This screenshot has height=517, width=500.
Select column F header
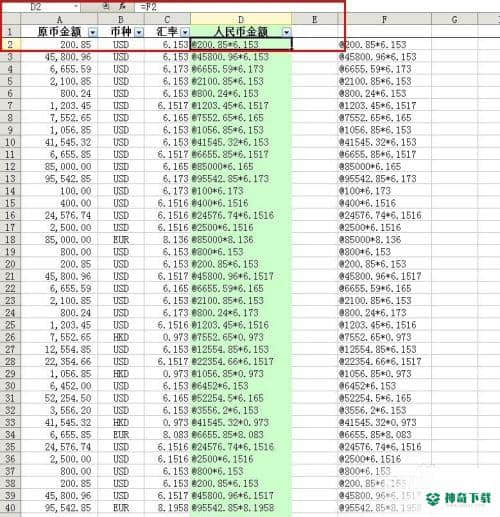pos(384,19)
